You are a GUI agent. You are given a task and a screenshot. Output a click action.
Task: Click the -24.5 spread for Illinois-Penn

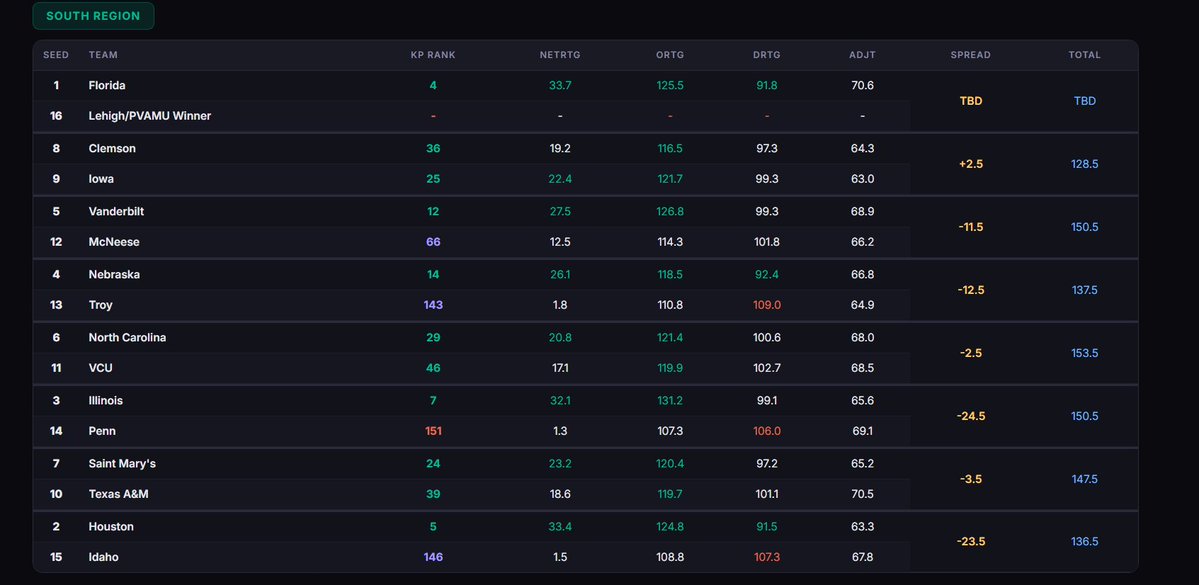(x=971, y=416)
